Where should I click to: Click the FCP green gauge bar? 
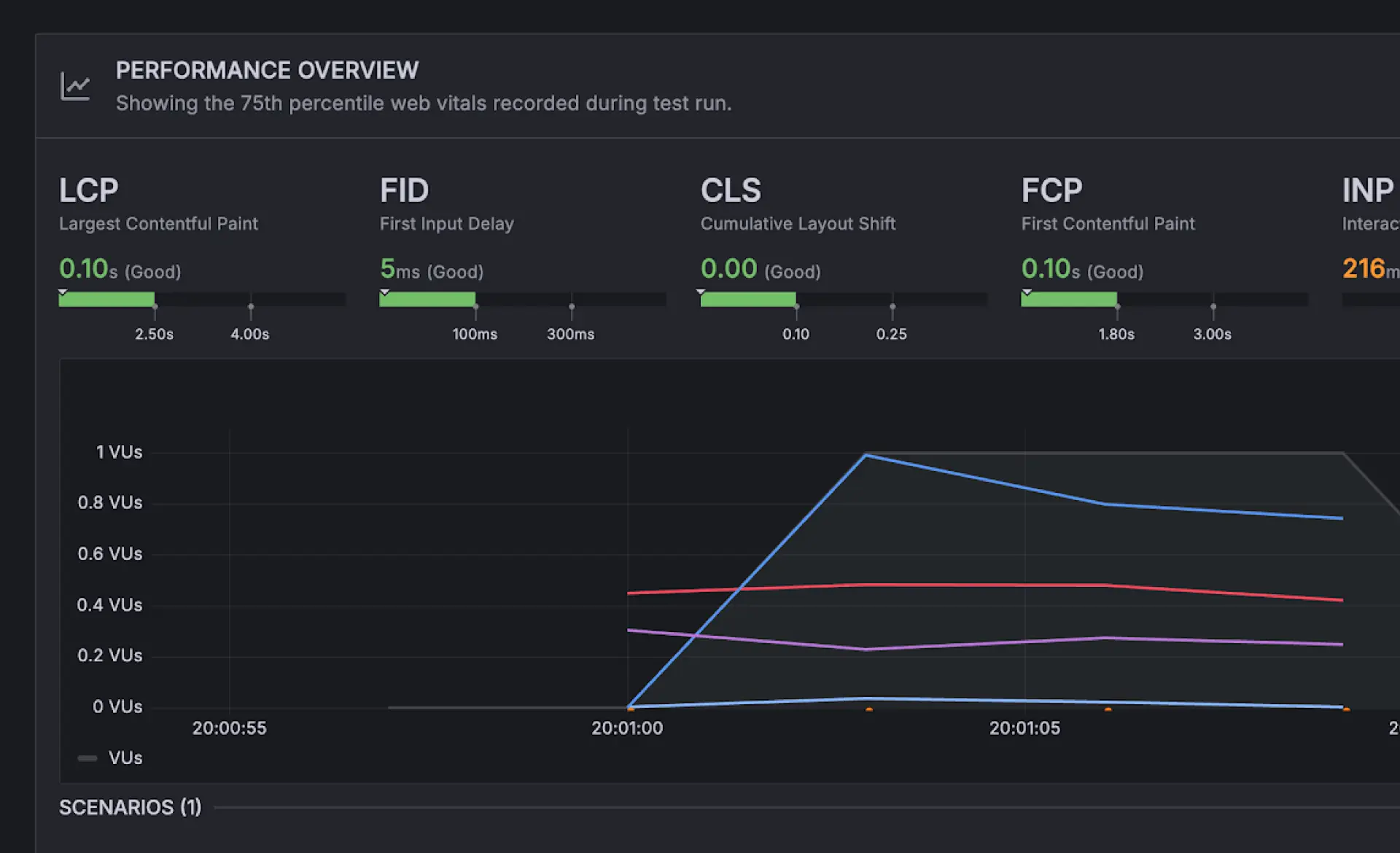1069,299
